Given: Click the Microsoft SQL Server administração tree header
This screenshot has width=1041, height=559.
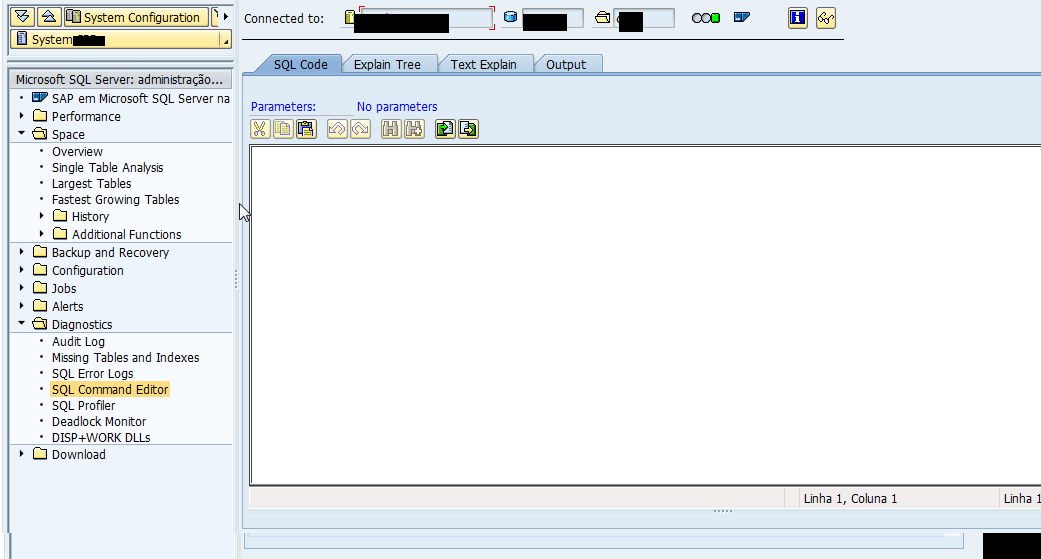Looking at the screenshot, I should pos(120,79).
